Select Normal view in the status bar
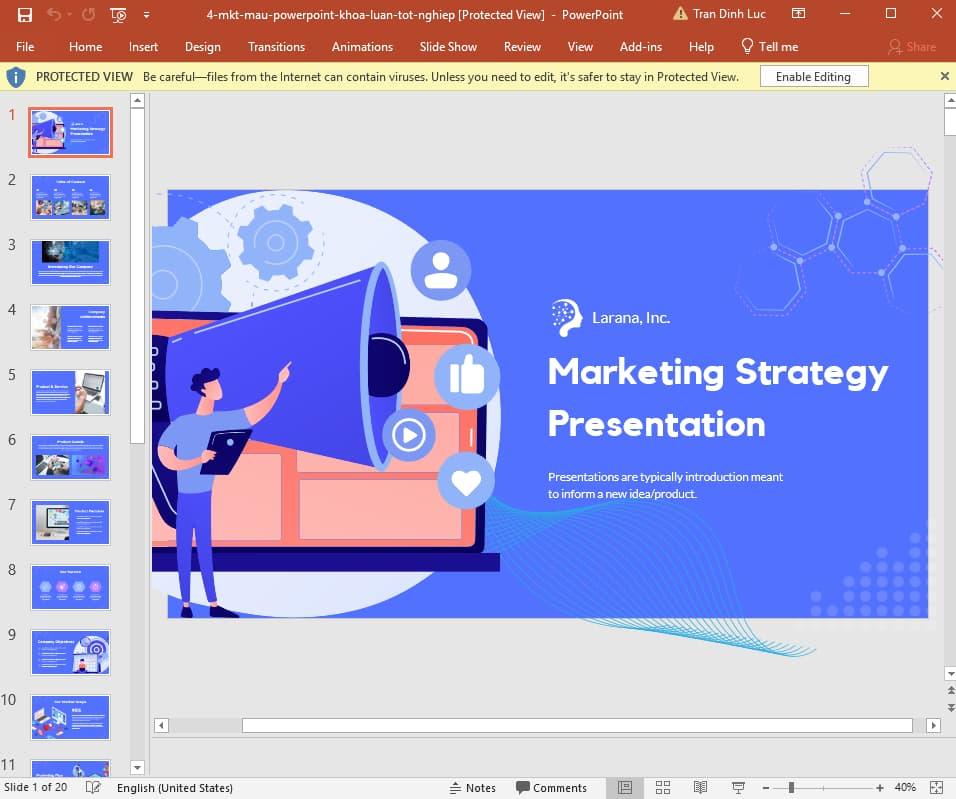The width and height of the screenshot is (956, 799). point(624,787)
